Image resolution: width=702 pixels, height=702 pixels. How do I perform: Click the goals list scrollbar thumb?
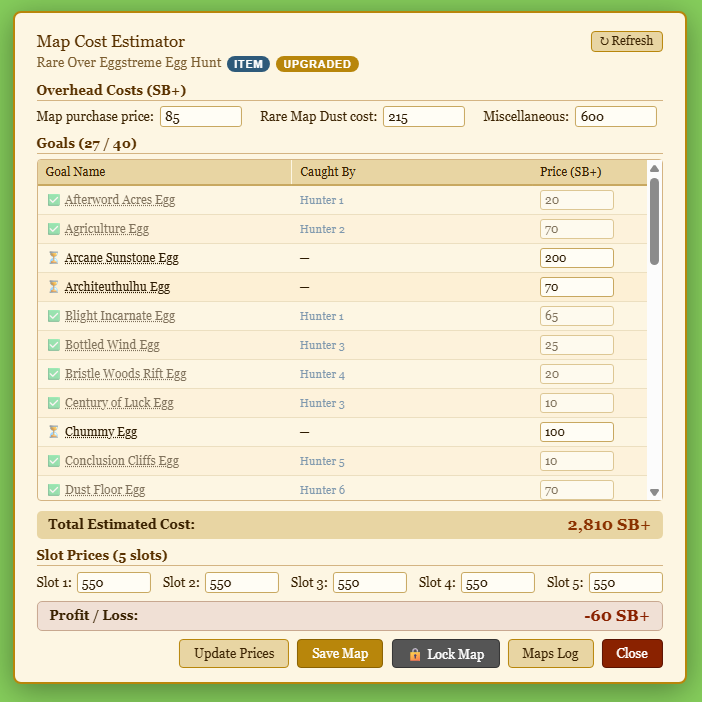pyautogui.click(x=655, y=221)
